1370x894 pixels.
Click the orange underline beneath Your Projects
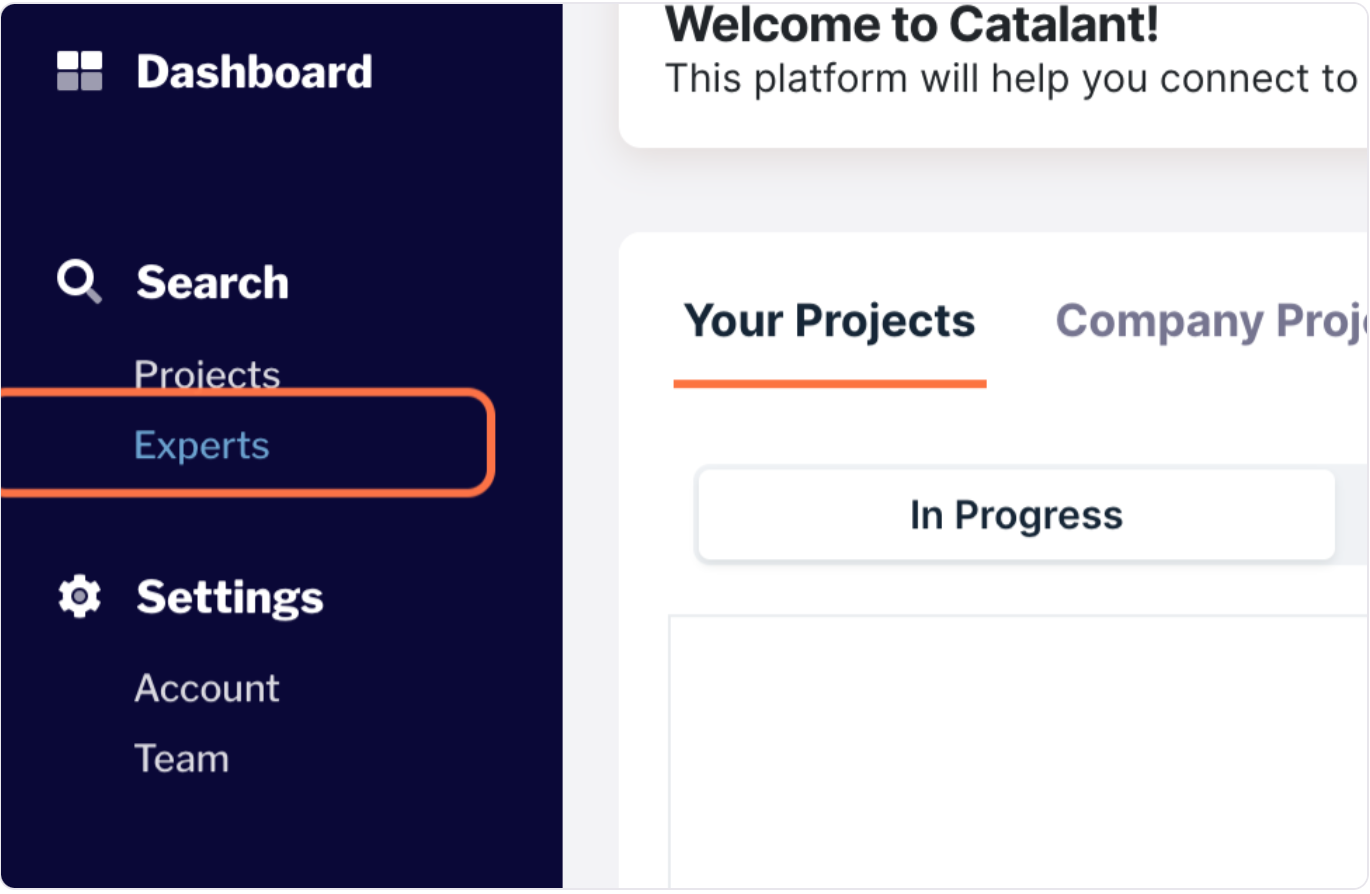click(830, 383)
